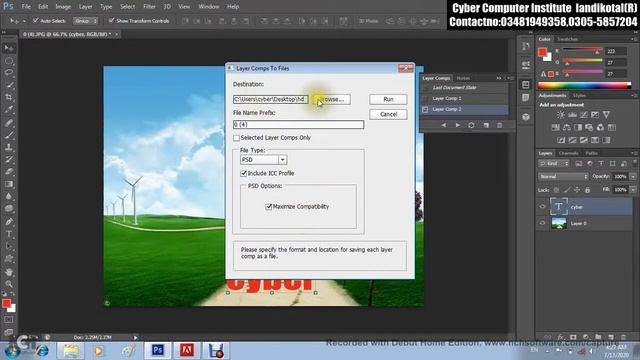This screenshot has height=360, width=640.
Task: Open the Kind filter dropdown in Layers
Action: [554, 164]
